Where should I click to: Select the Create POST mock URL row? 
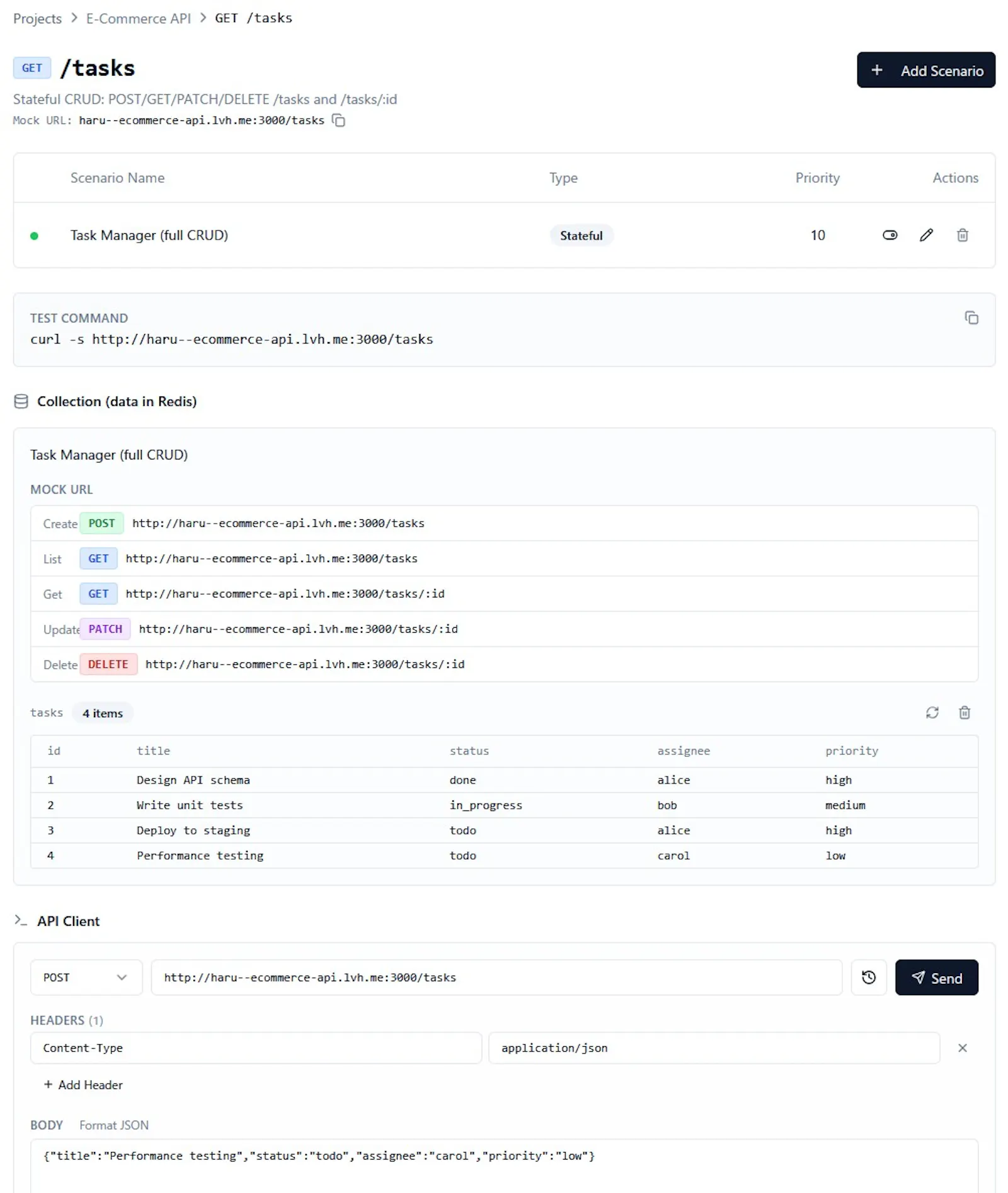pos(504,523)
